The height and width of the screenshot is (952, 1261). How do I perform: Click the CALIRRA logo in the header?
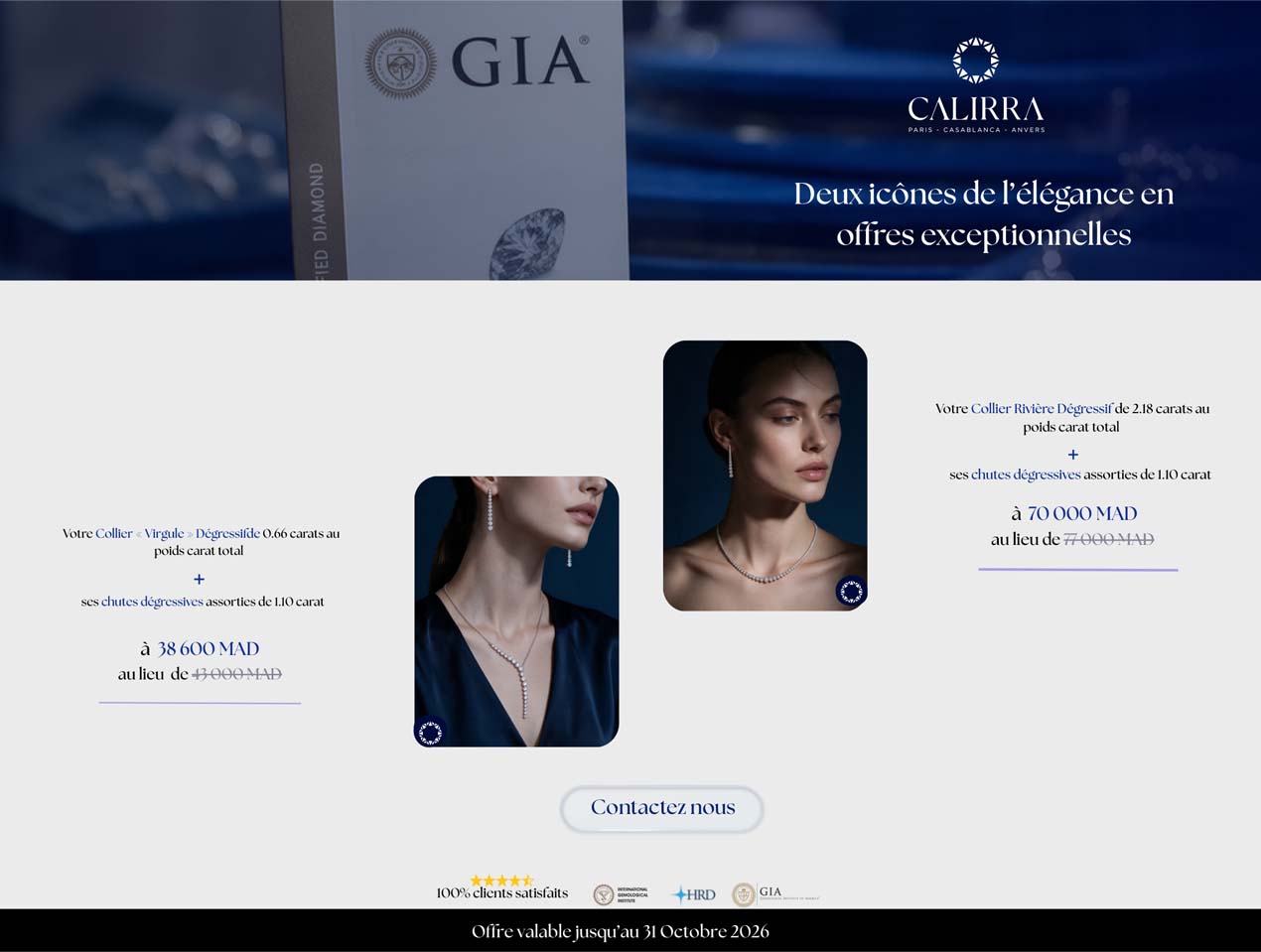point(976,85)
